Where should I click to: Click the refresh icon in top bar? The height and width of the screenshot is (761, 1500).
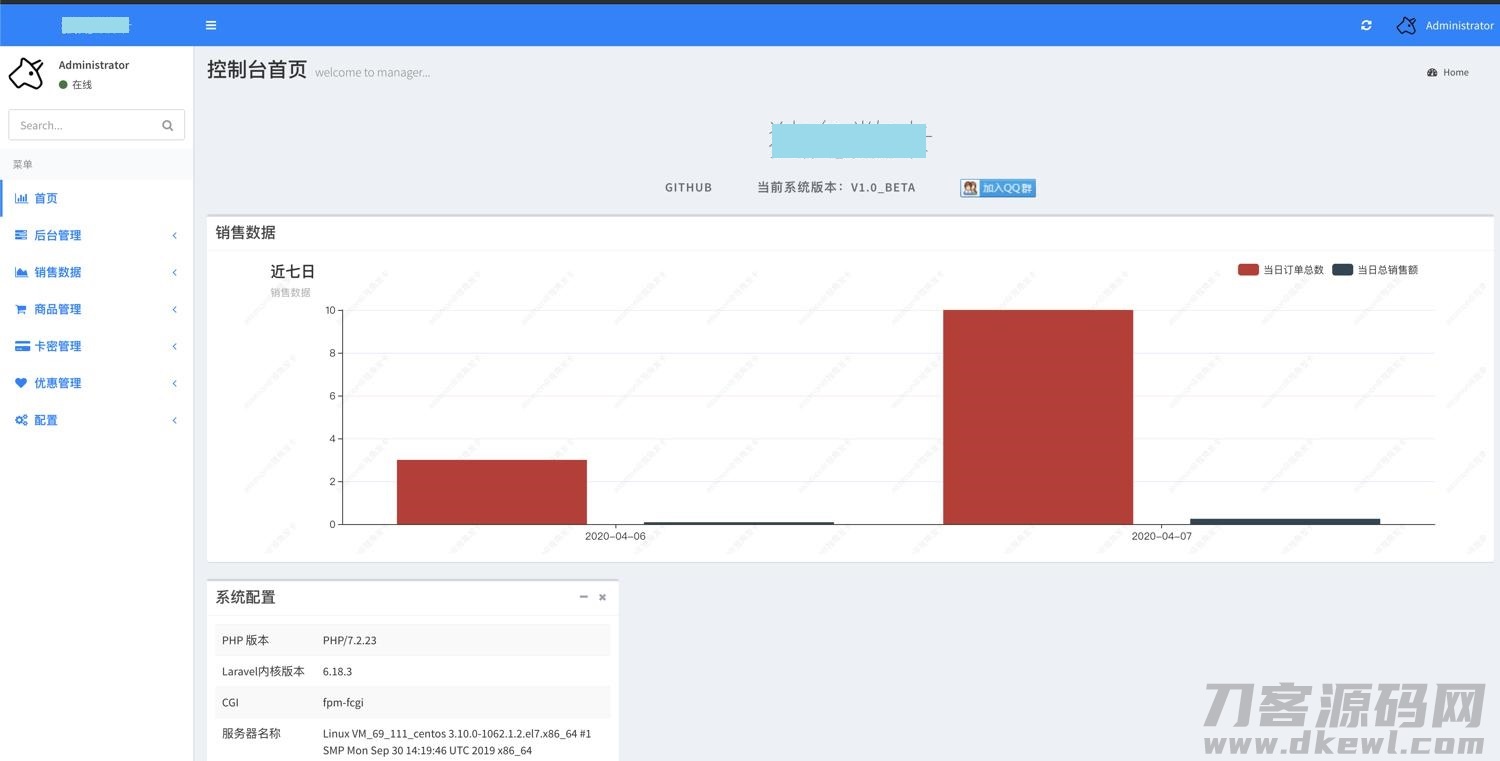click(x=1366, y=25)
